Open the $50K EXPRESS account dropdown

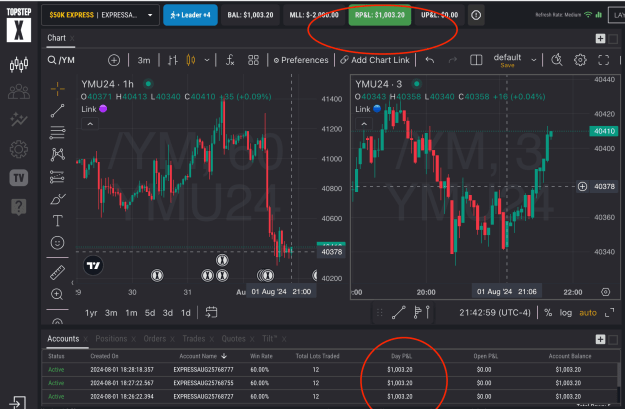[x=100, y=15]
